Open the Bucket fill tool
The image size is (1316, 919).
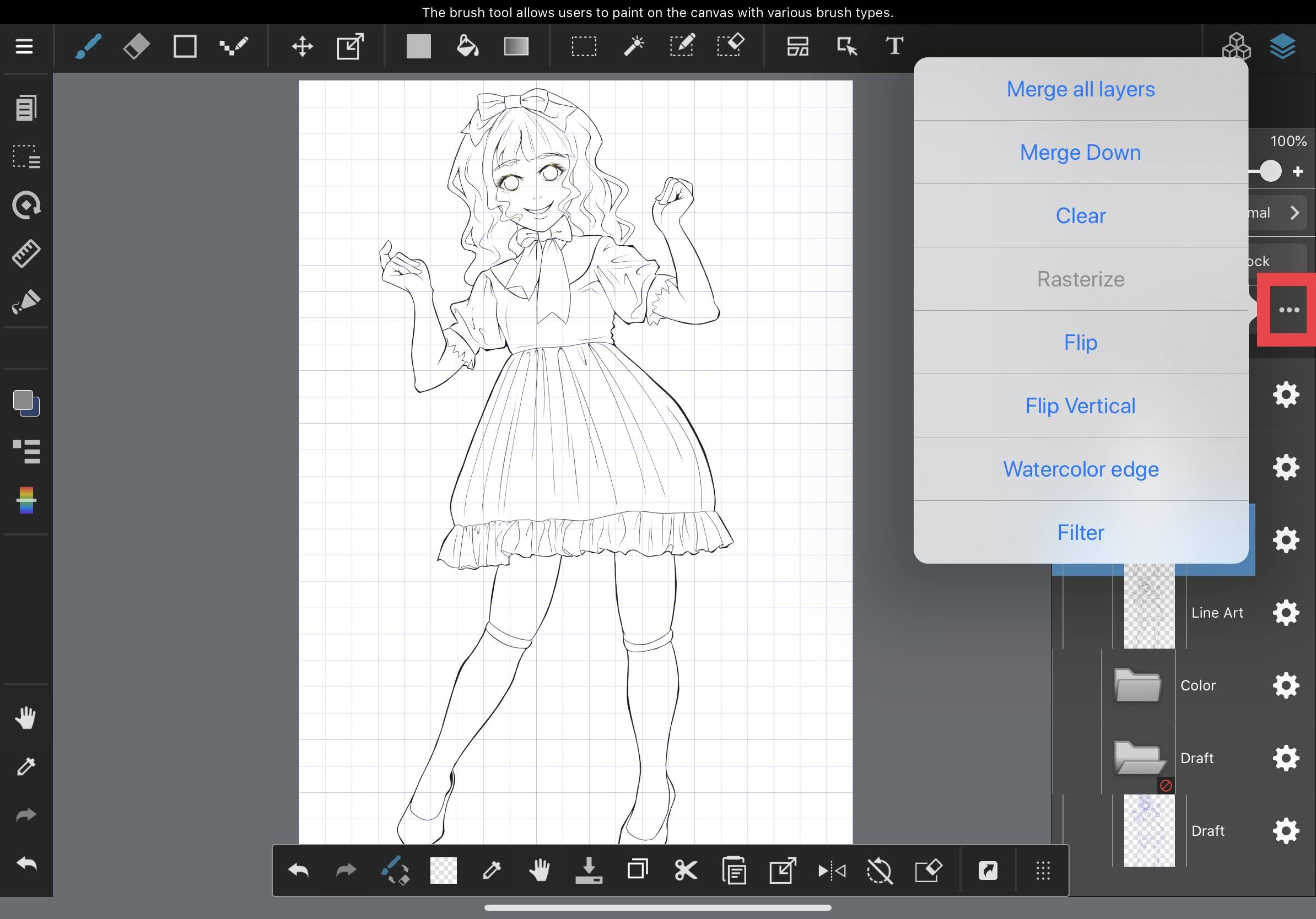tap(467, 46)
